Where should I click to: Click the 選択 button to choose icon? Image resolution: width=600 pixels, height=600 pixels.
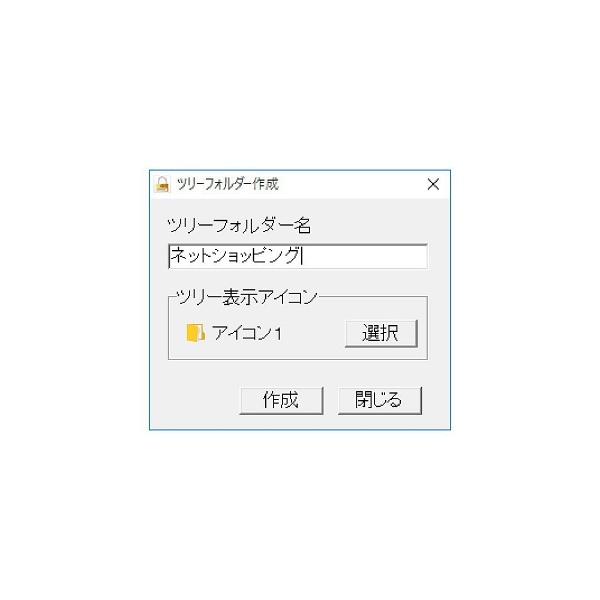click(381, 334)
